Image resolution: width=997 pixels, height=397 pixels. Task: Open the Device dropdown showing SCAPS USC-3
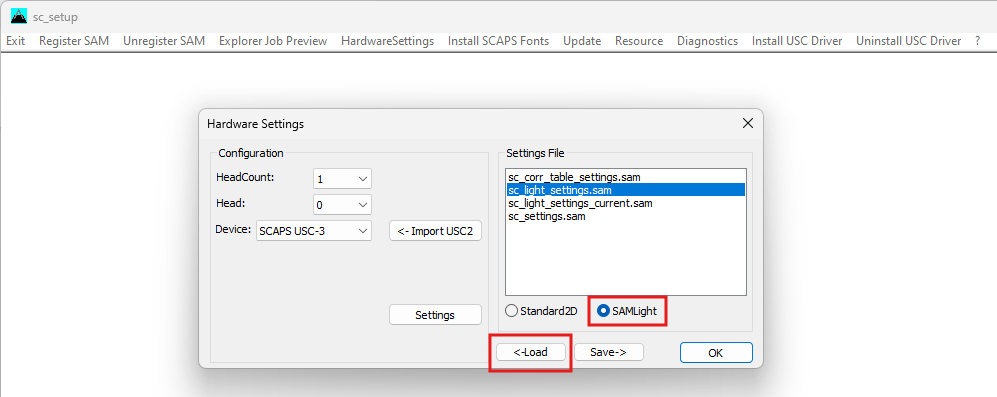pos(313,231)
